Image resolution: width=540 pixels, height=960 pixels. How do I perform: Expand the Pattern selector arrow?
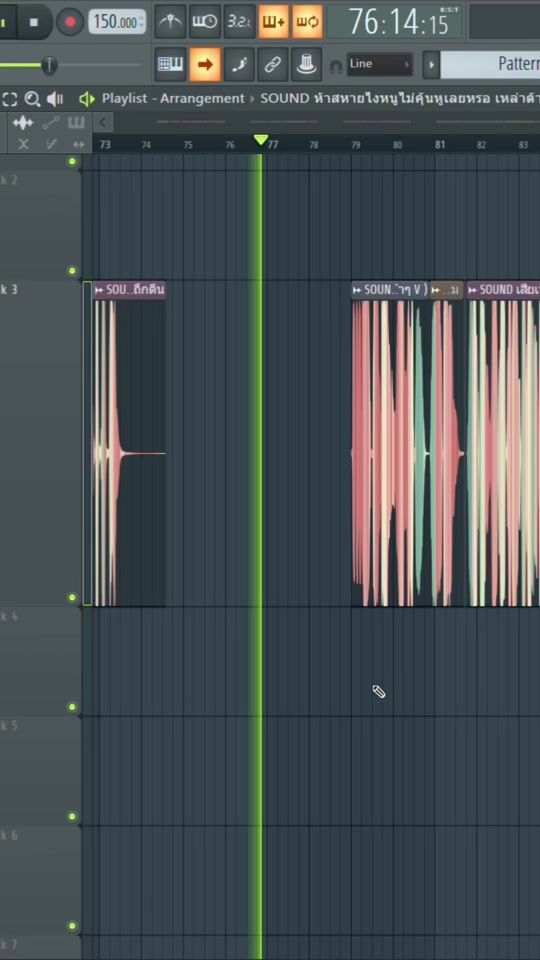pyautogui.click(x=431, y=64)
